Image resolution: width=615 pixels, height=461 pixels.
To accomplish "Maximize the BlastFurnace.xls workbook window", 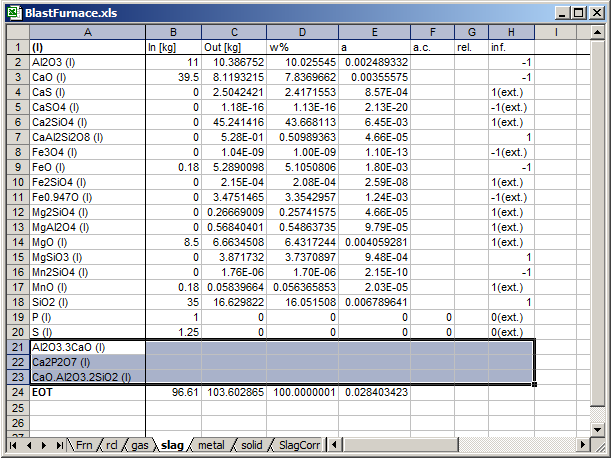I will tap(580, 12).
